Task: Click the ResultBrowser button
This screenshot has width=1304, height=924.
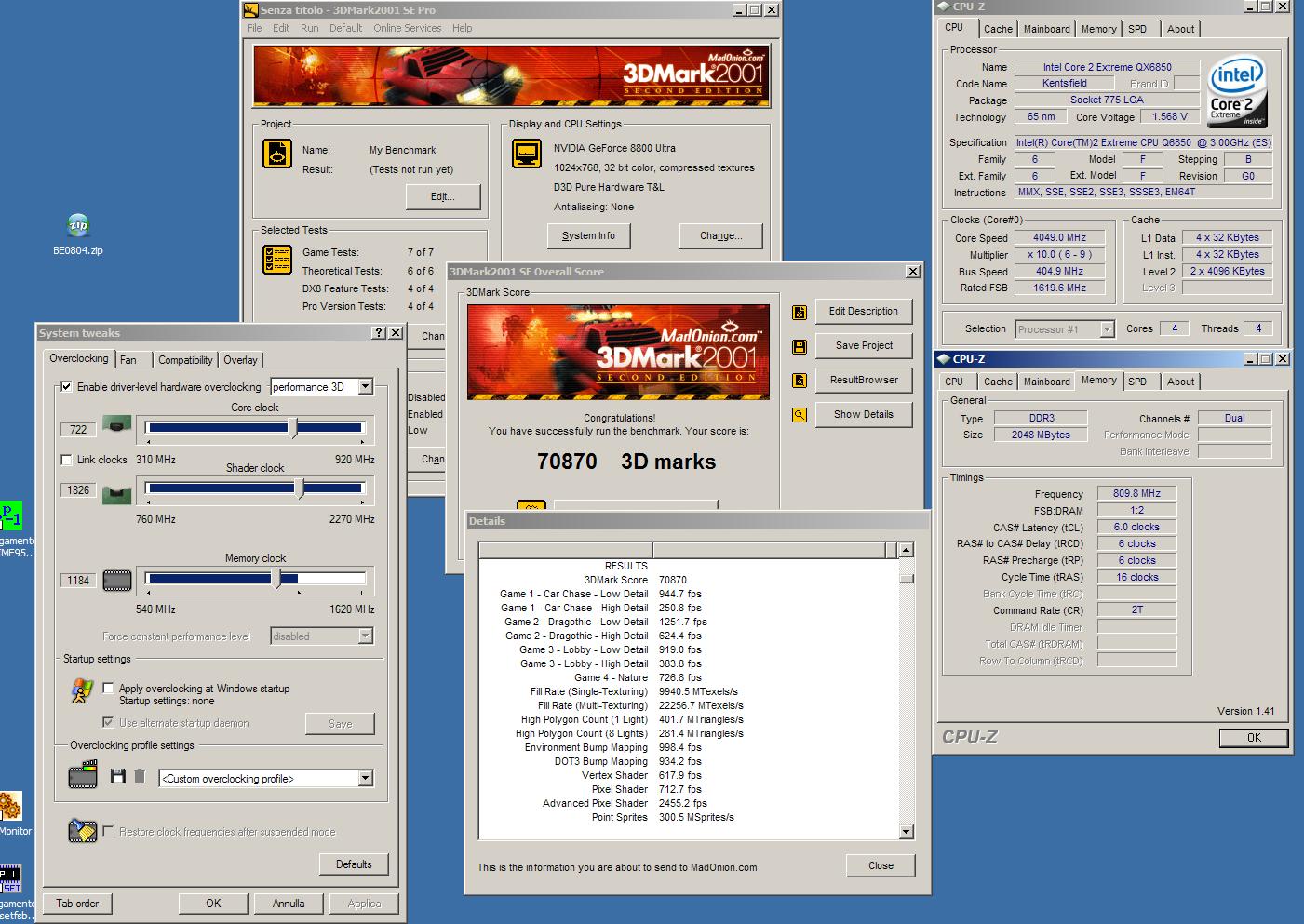Action: 864,381
